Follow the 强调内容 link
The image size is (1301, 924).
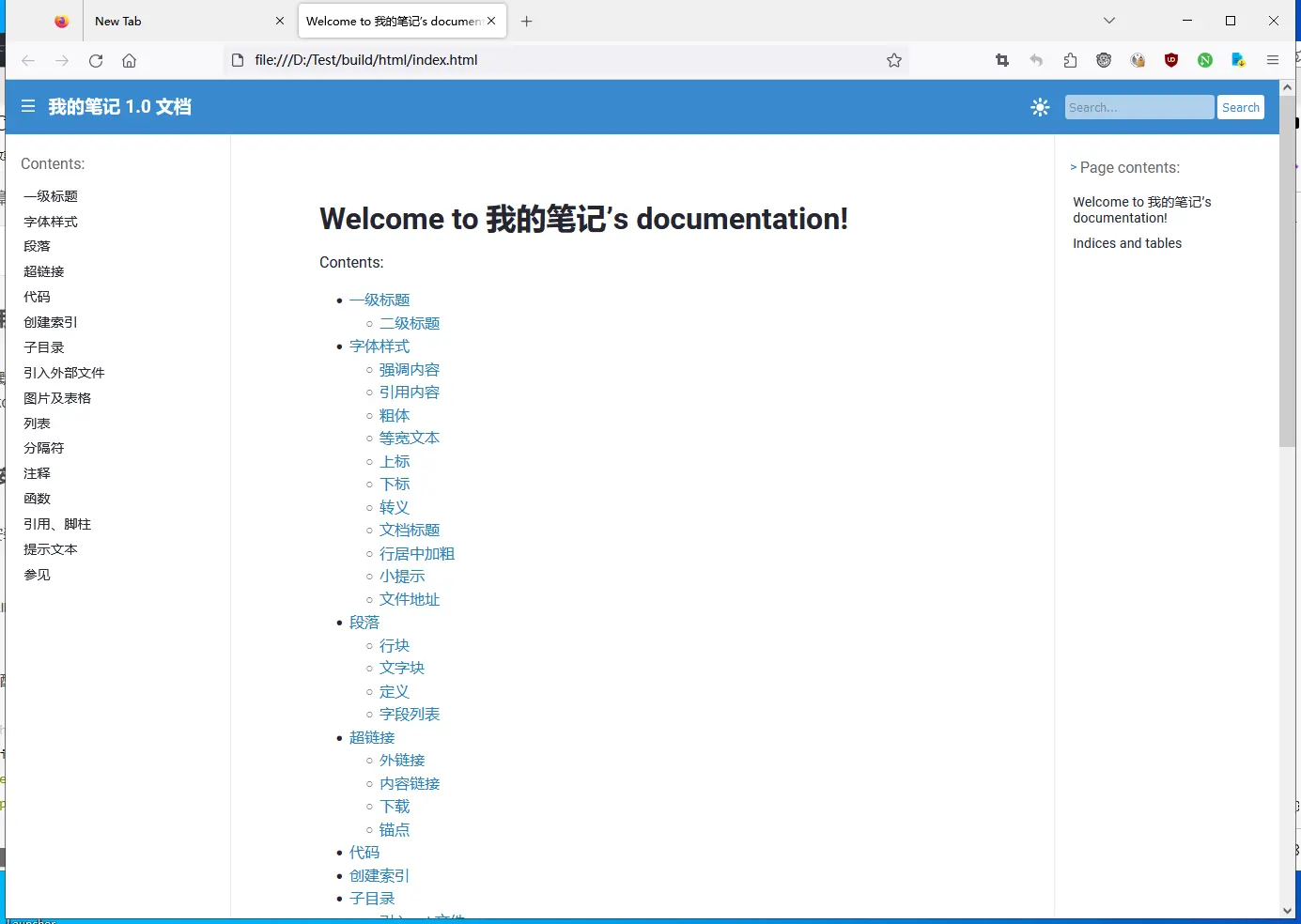(410, 369)
